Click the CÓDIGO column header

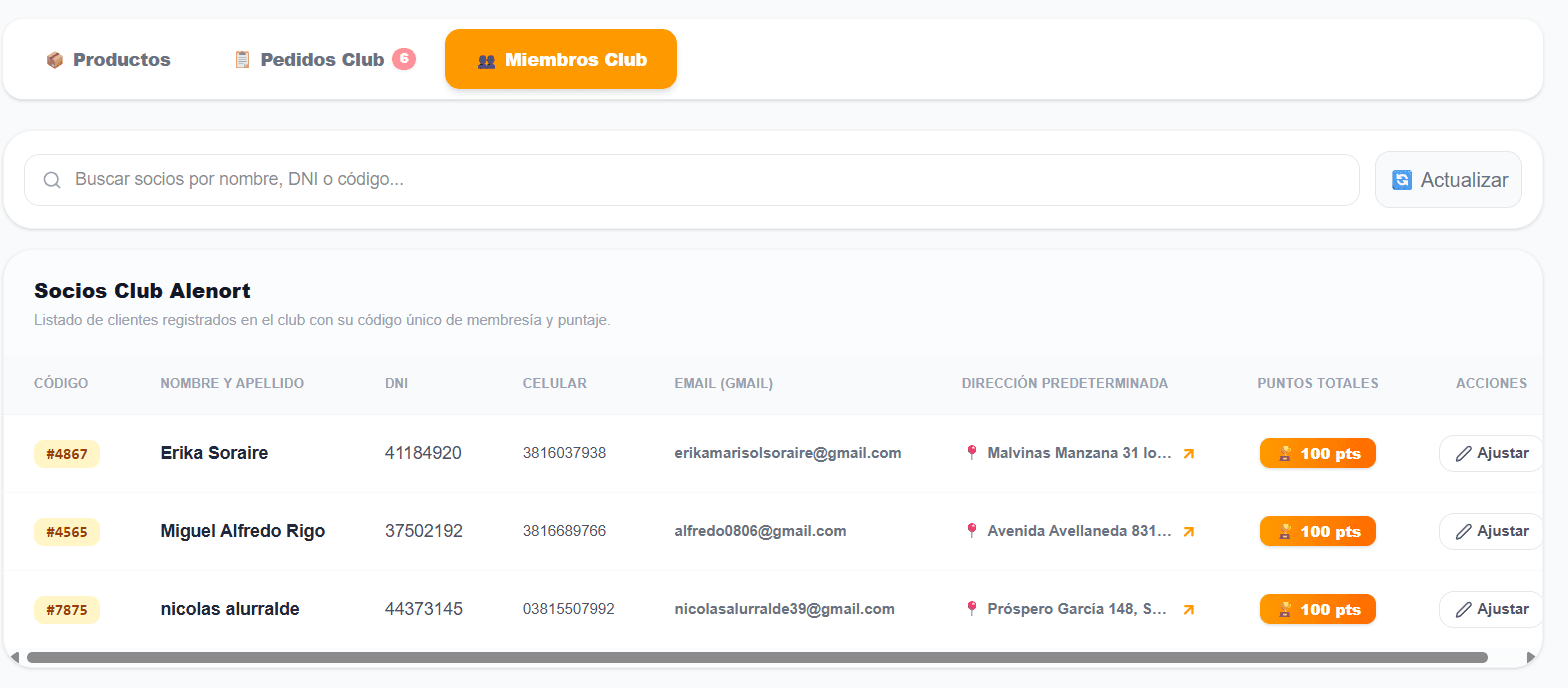click(x=61, y=383)
